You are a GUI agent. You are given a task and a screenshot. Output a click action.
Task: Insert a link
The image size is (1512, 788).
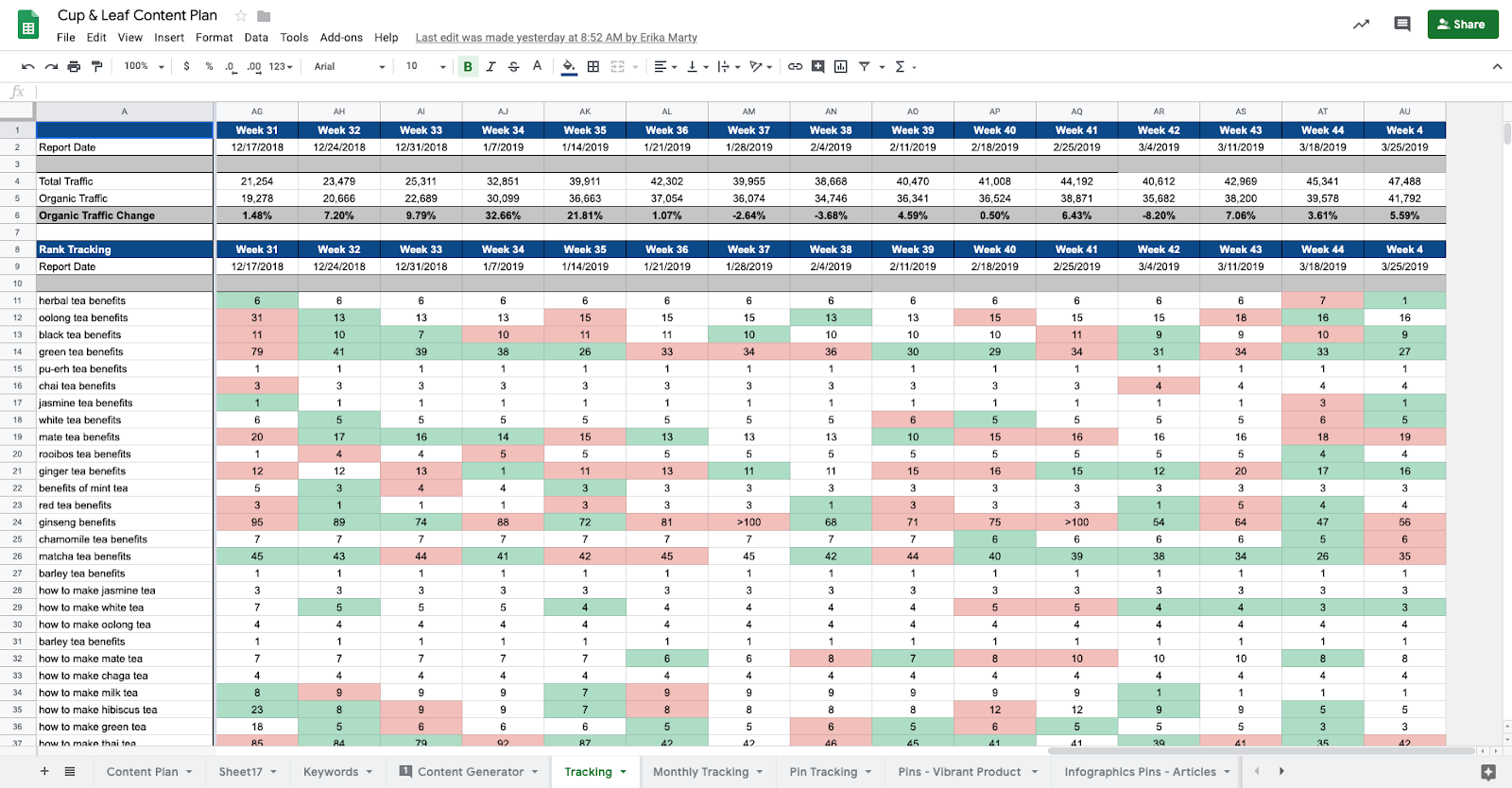click(795, 67)
